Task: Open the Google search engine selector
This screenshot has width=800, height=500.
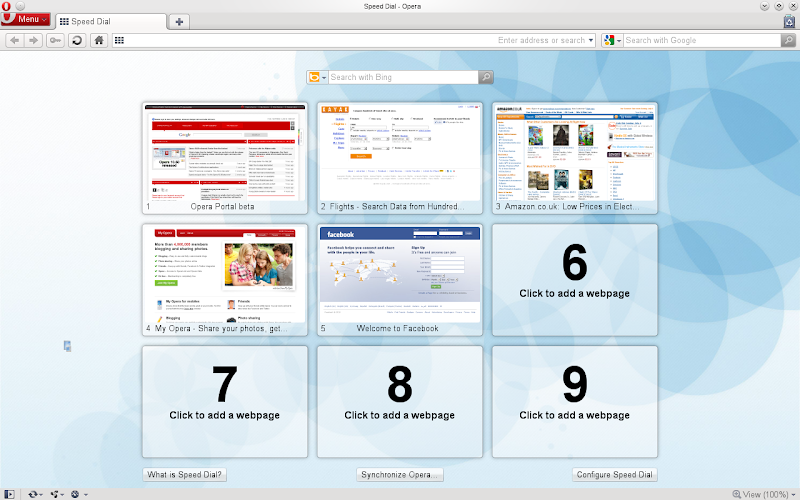Action: (x=611, y=40)
